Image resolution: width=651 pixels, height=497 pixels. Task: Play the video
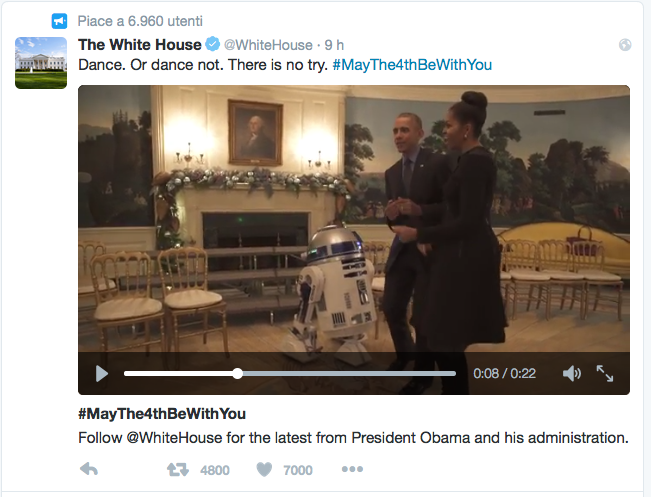pyautogui.click(x=101, y=373)
